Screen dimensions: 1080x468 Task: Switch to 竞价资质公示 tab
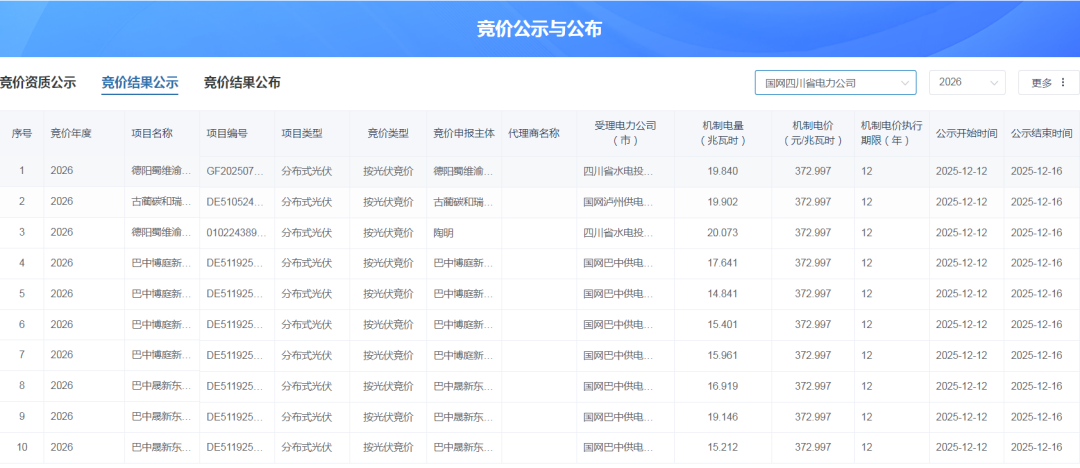pos(37,83)
